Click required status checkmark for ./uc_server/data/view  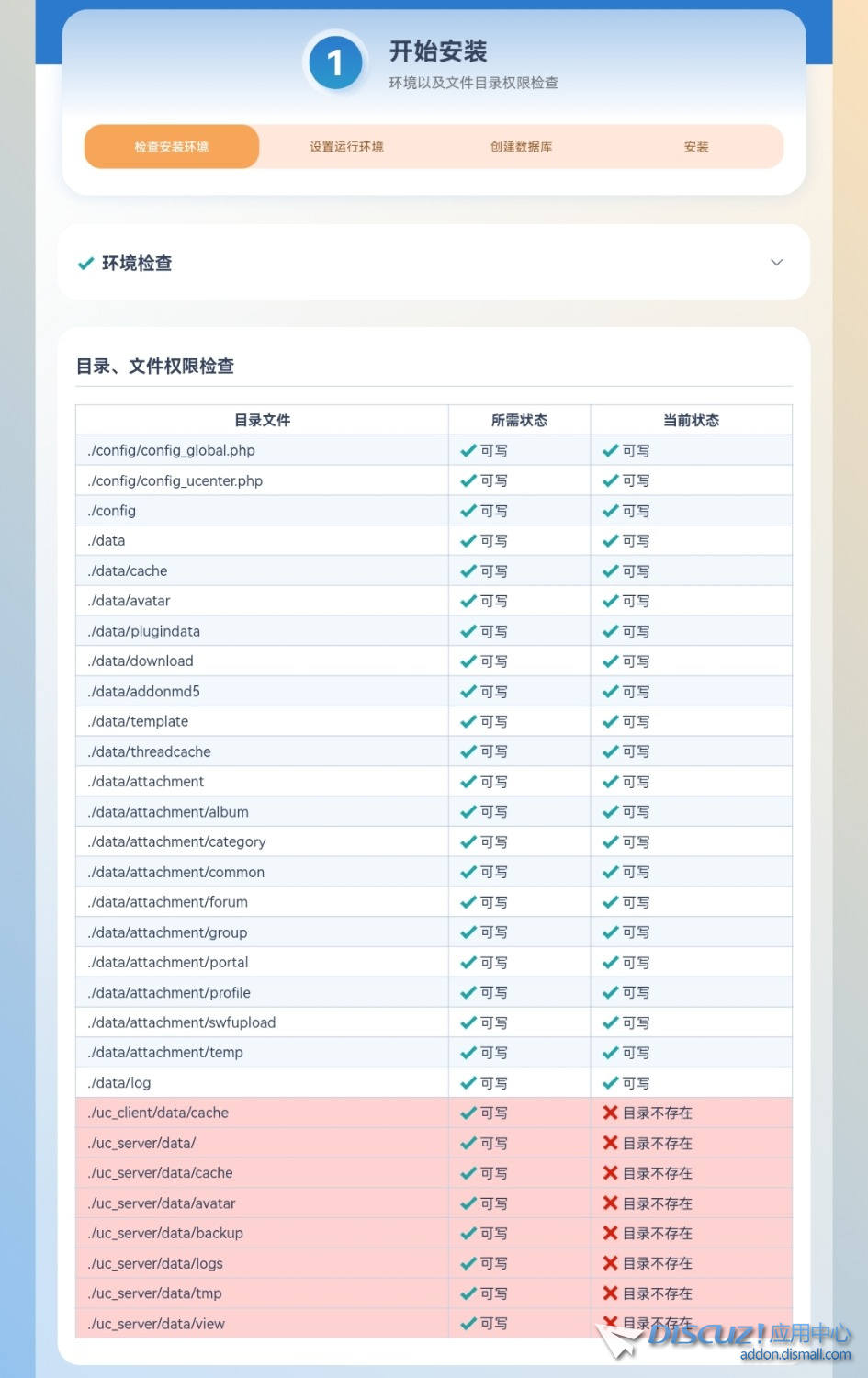coord(468,1323)
